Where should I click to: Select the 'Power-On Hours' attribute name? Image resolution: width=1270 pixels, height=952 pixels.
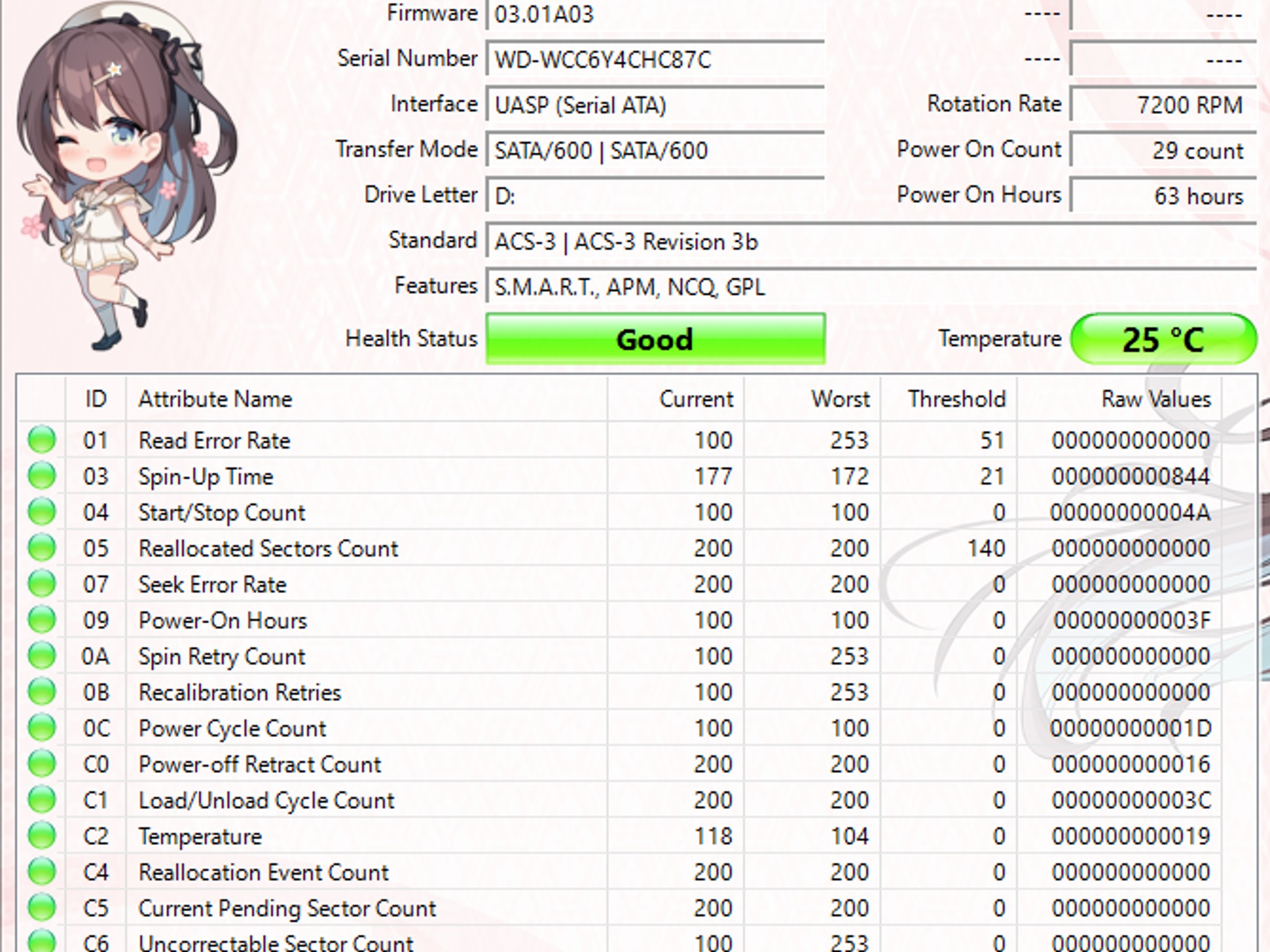pyautogui.click(x=223, y=620)
